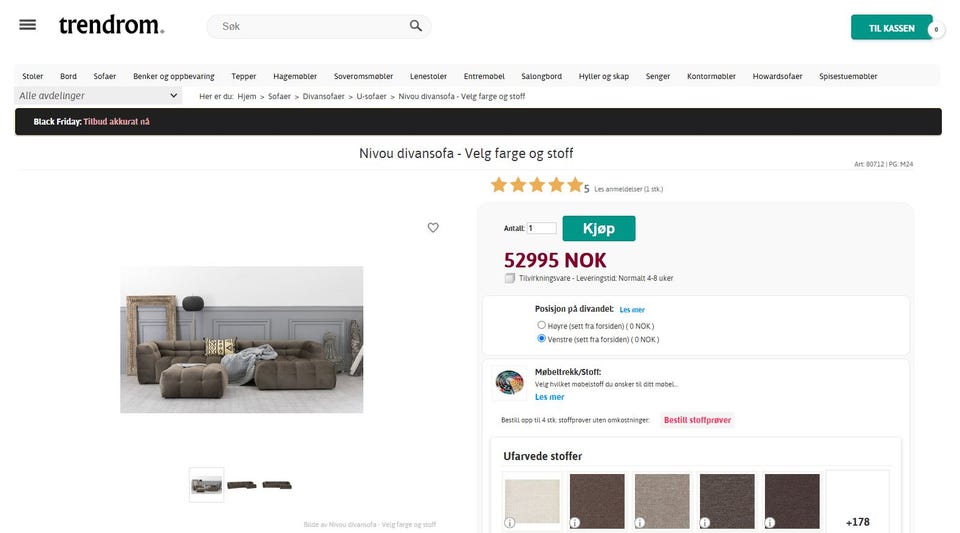This screenshot has width=960, height=533.
Task: Add sofa to wishlist heart icon
Action: [433, 228]
